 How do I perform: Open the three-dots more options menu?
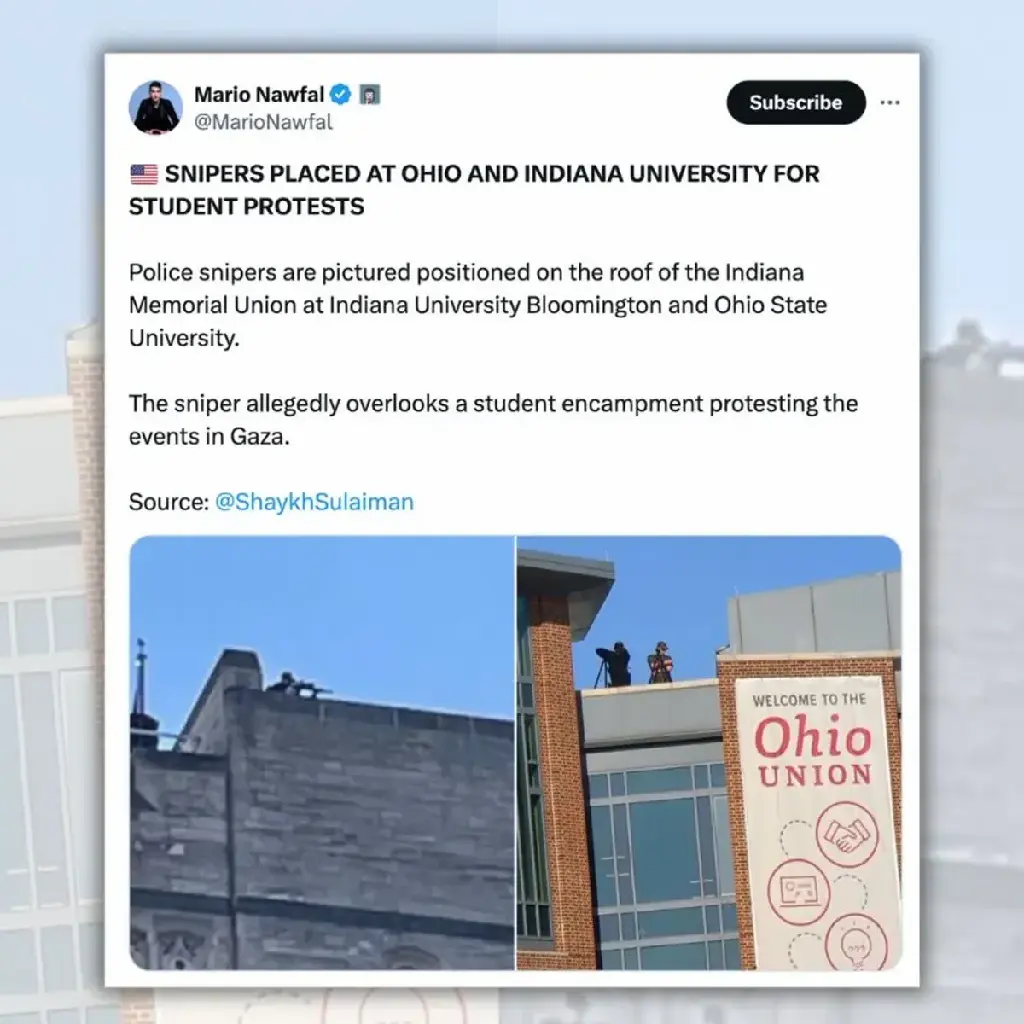[x=889, y=103]
